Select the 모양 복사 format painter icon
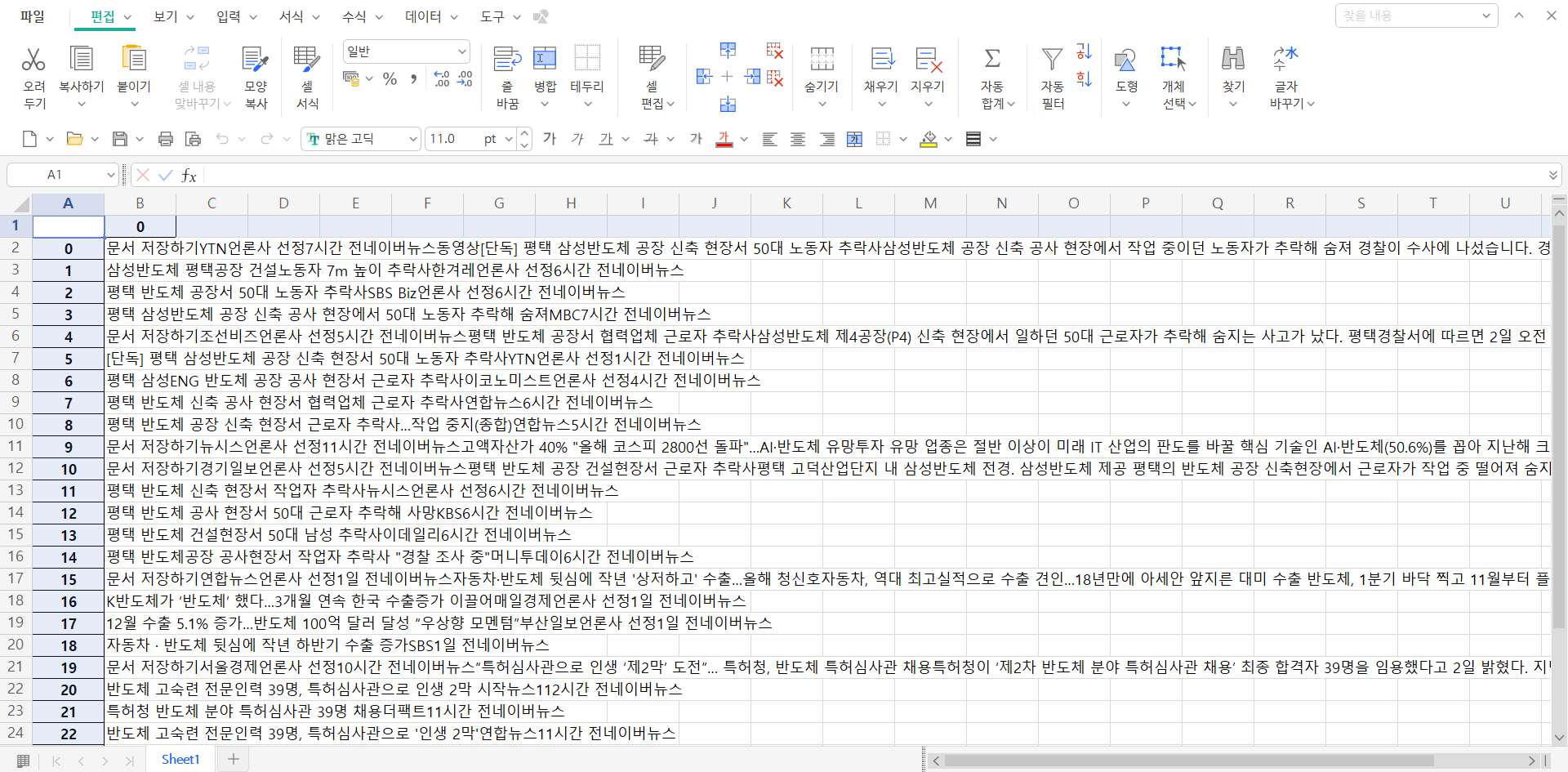Screen dimensions: 1568x772 click(256, 59)
